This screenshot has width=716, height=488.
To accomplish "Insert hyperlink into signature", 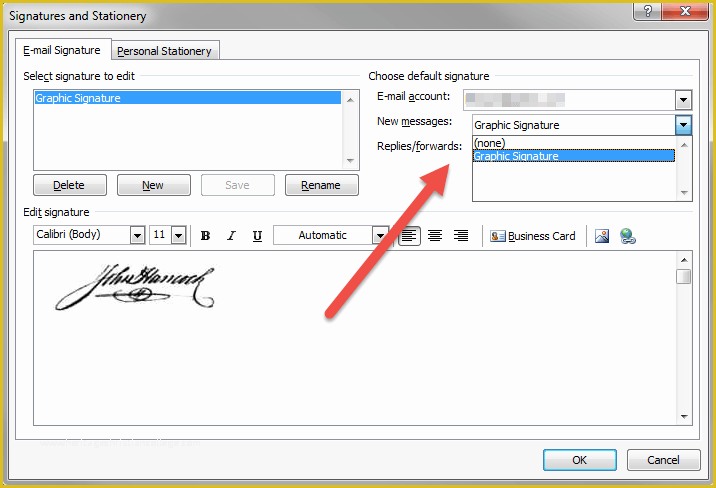I will click(x=628, y=236).
